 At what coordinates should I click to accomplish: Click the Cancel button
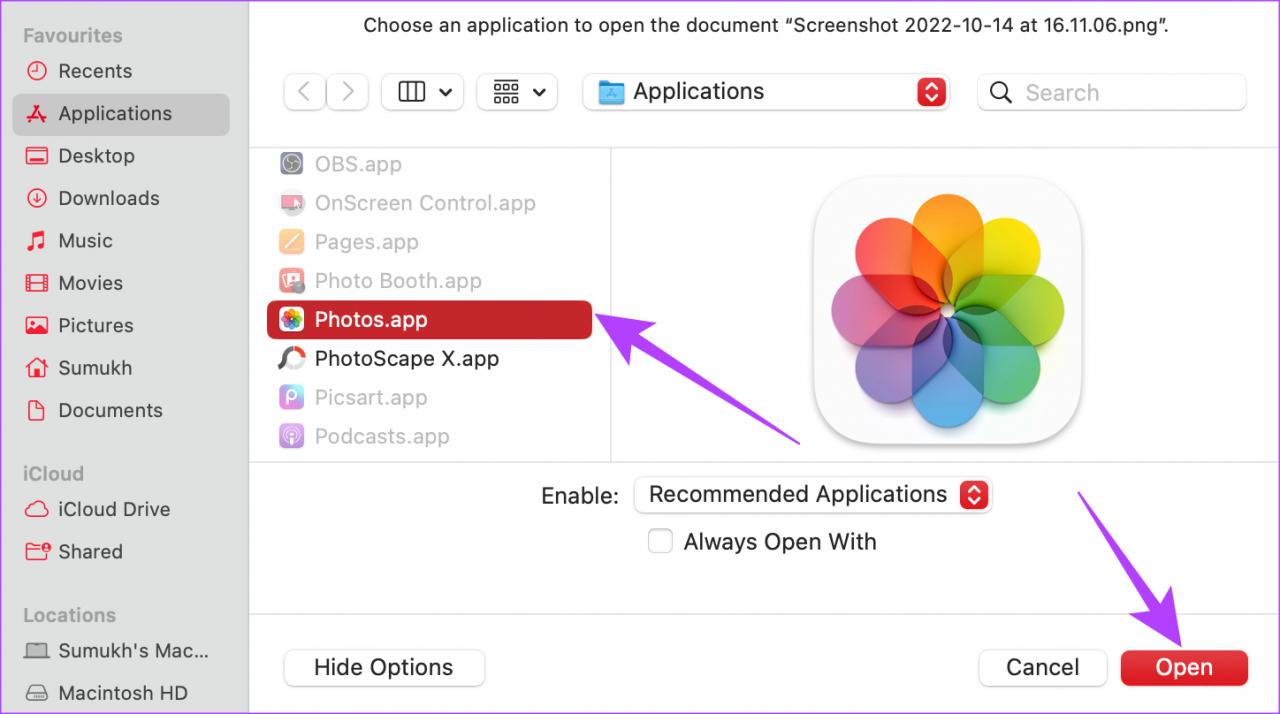click(1042, 667)
